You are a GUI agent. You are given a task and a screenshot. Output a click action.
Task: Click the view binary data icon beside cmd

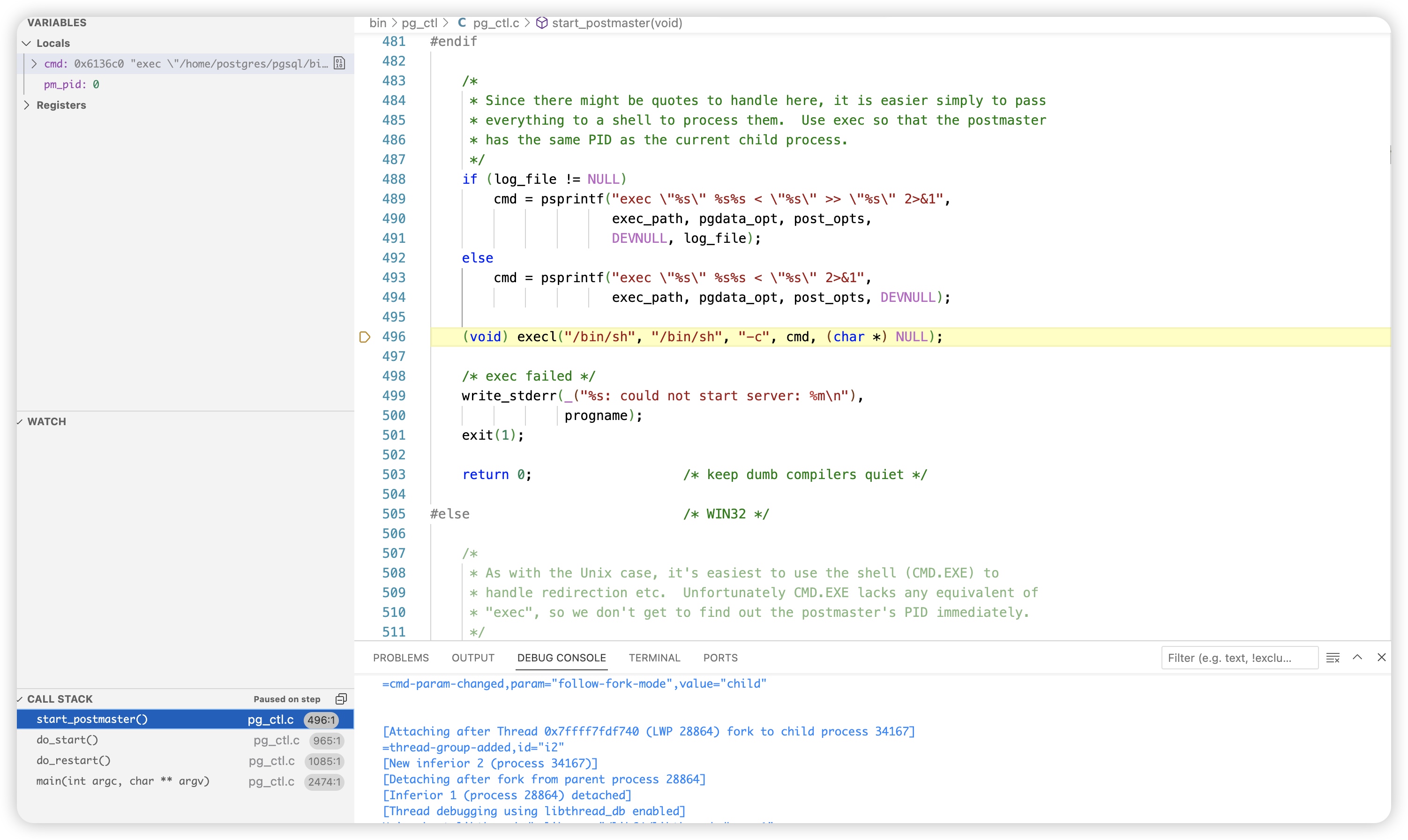(339, 63)
